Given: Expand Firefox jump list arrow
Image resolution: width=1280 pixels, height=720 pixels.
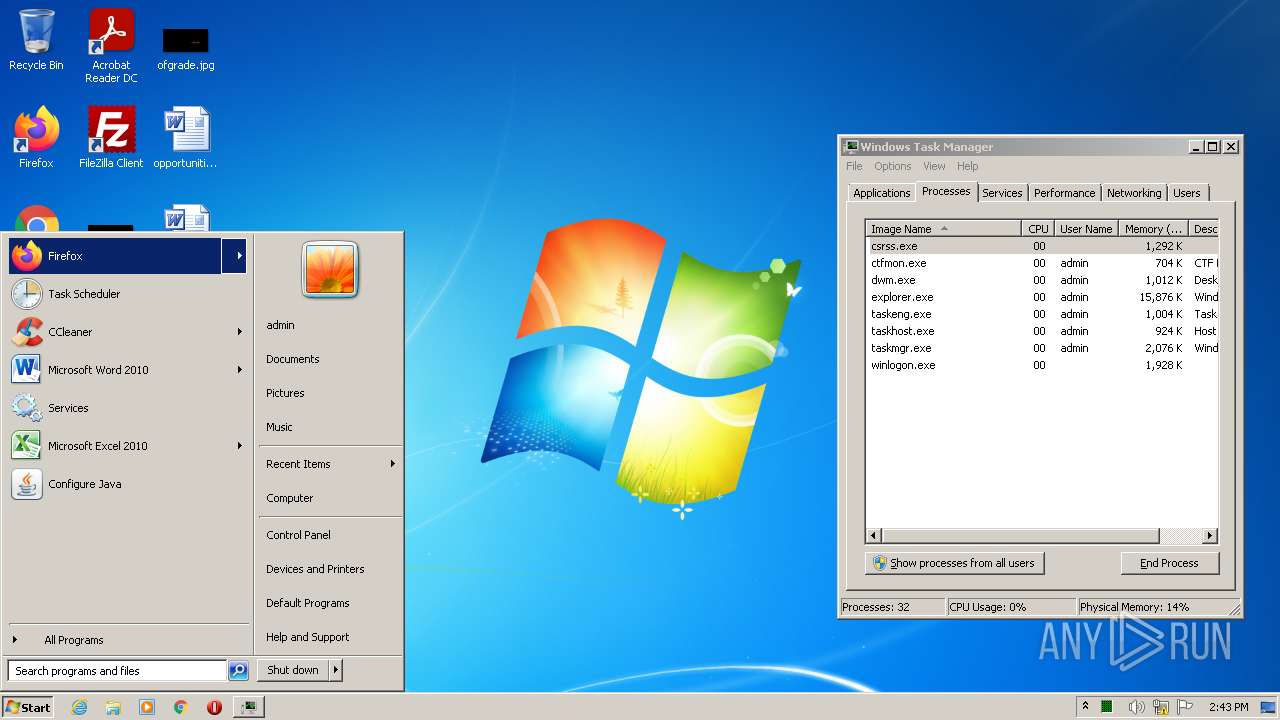Looking at the screenshot, I should click(239, 256).
